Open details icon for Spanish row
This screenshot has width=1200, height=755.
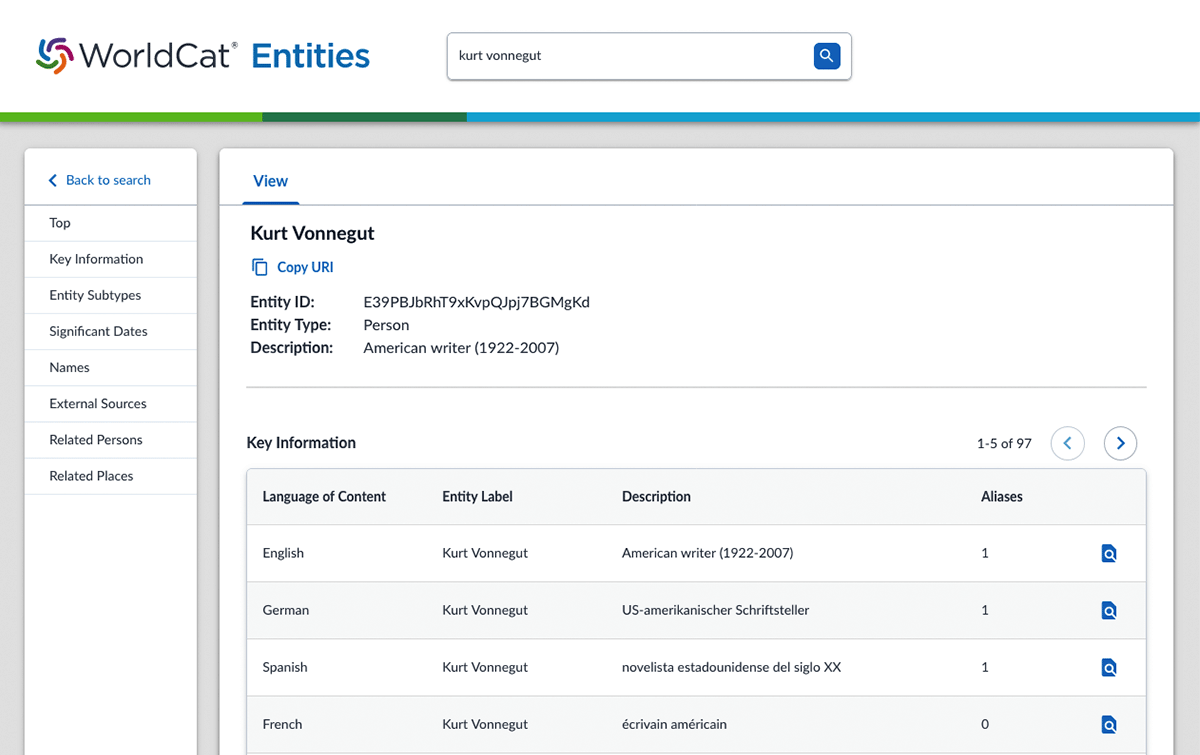pos(1108,668)
